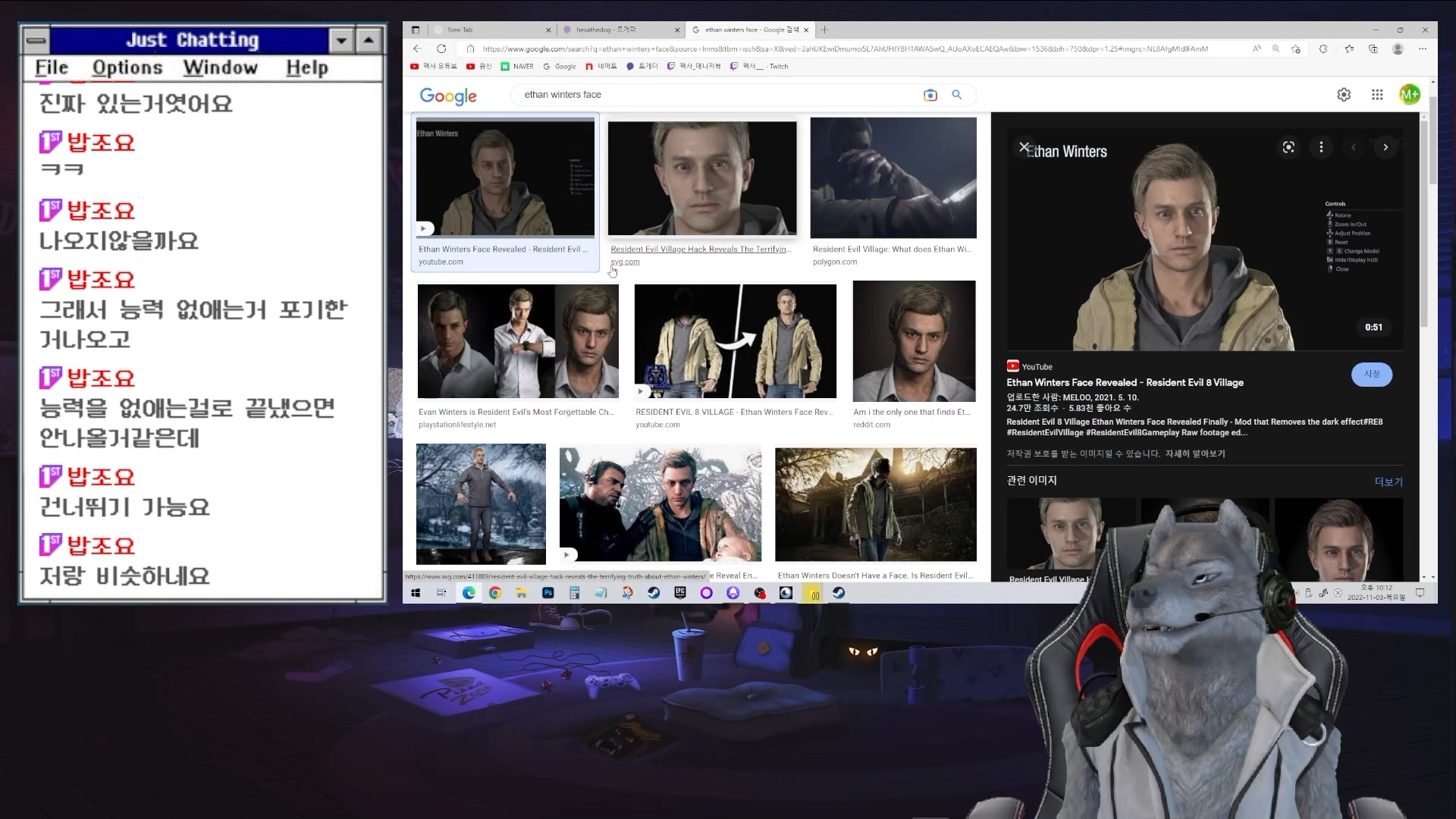Viewport: 1456px width, 819px height.
Task: Open three-dot menu on image preview
Action: 1321,147
